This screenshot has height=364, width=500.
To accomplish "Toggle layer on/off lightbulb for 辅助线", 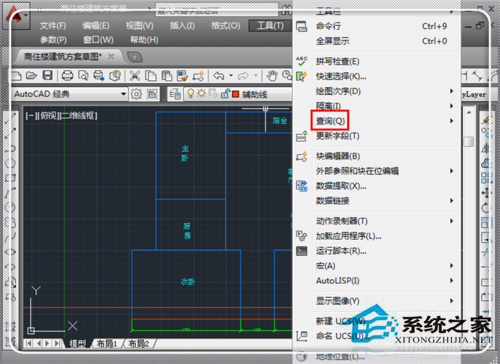I will (190, 94).
